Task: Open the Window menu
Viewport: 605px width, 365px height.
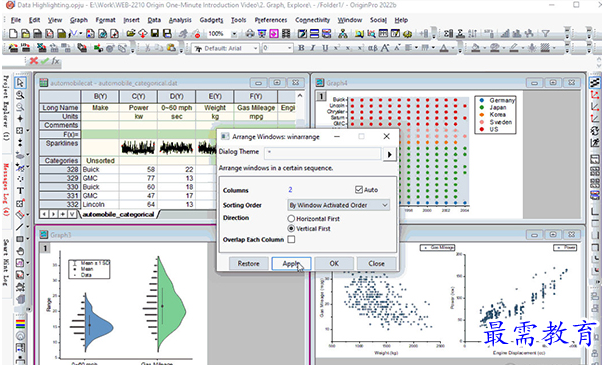Action: tap(350, 20)
